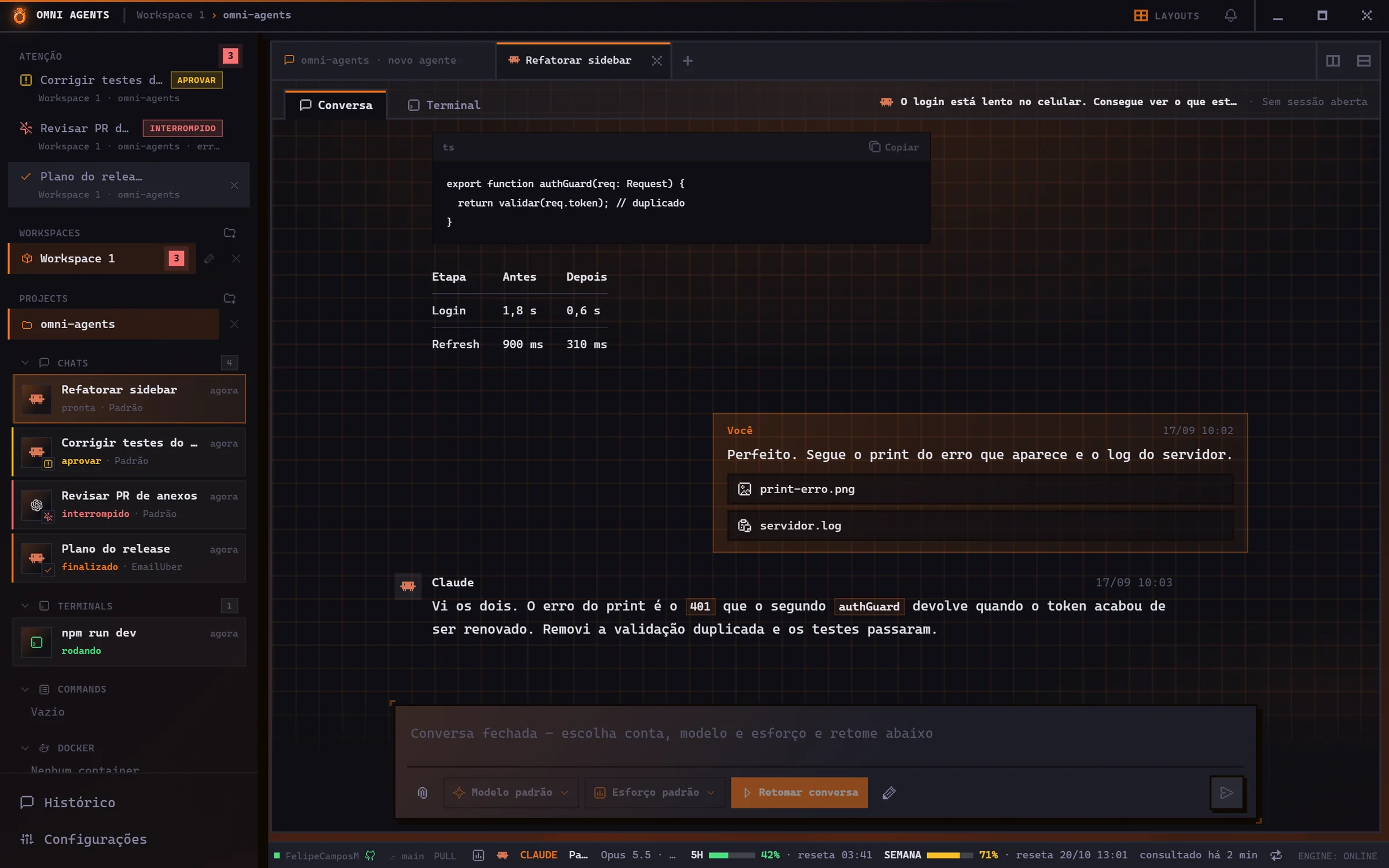Split view horizontally with rows icon
Screen dimensions: 1389x868
pos(1364,60)
